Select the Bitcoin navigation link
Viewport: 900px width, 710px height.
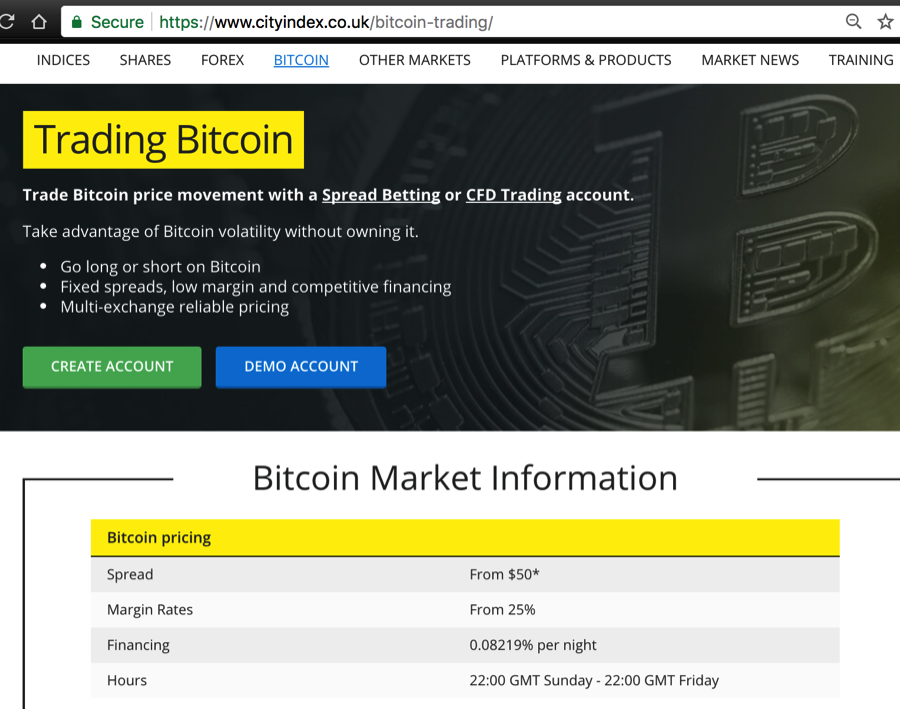click(301, 60)
